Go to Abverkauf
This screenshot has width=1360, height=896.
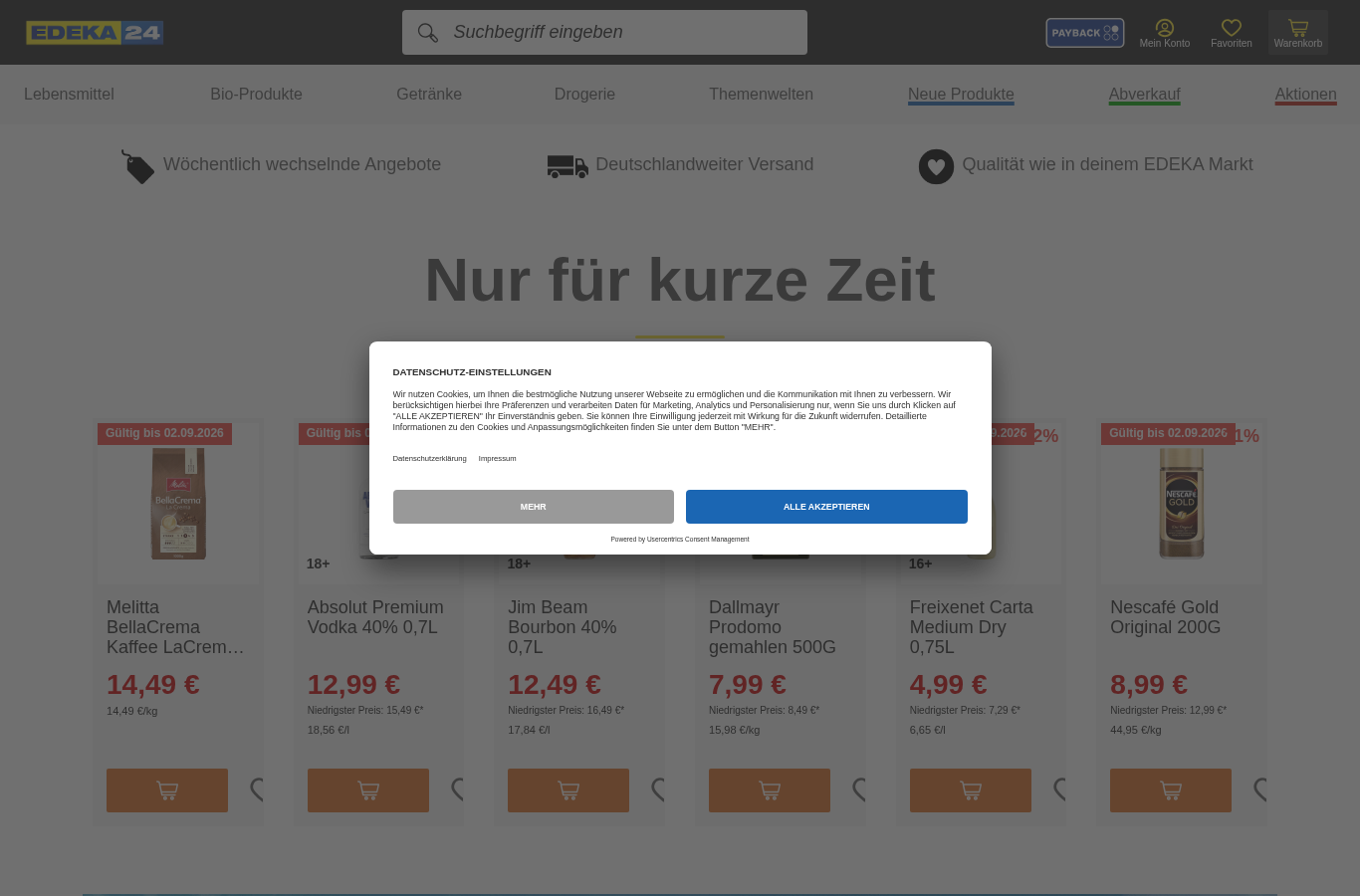click(1145, 95)
